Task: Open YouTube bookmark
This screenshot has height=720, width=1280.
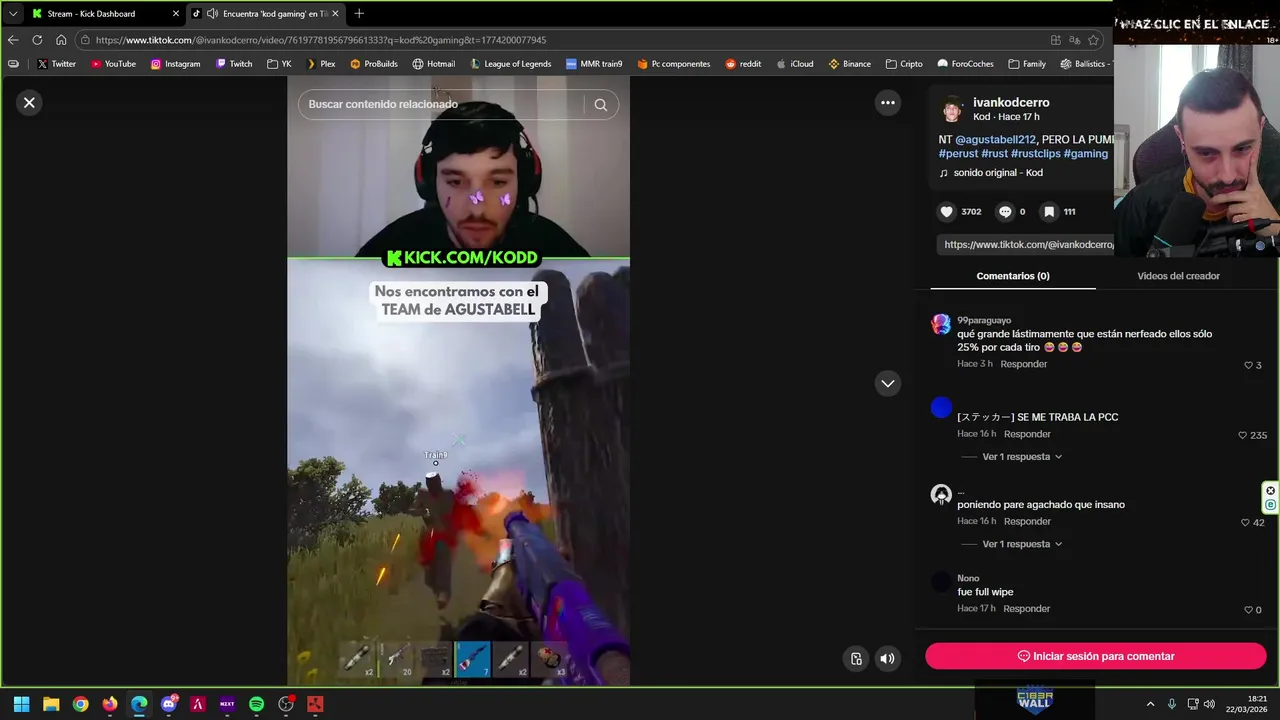Action: coord(113,64)
